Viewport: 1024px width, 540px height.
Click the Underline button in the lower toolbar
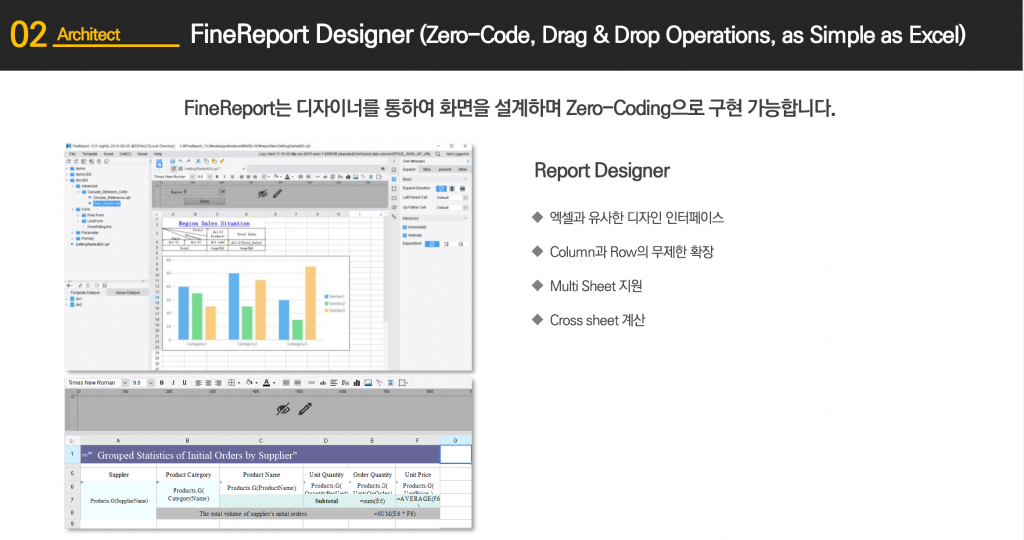[x=183, y=382]
